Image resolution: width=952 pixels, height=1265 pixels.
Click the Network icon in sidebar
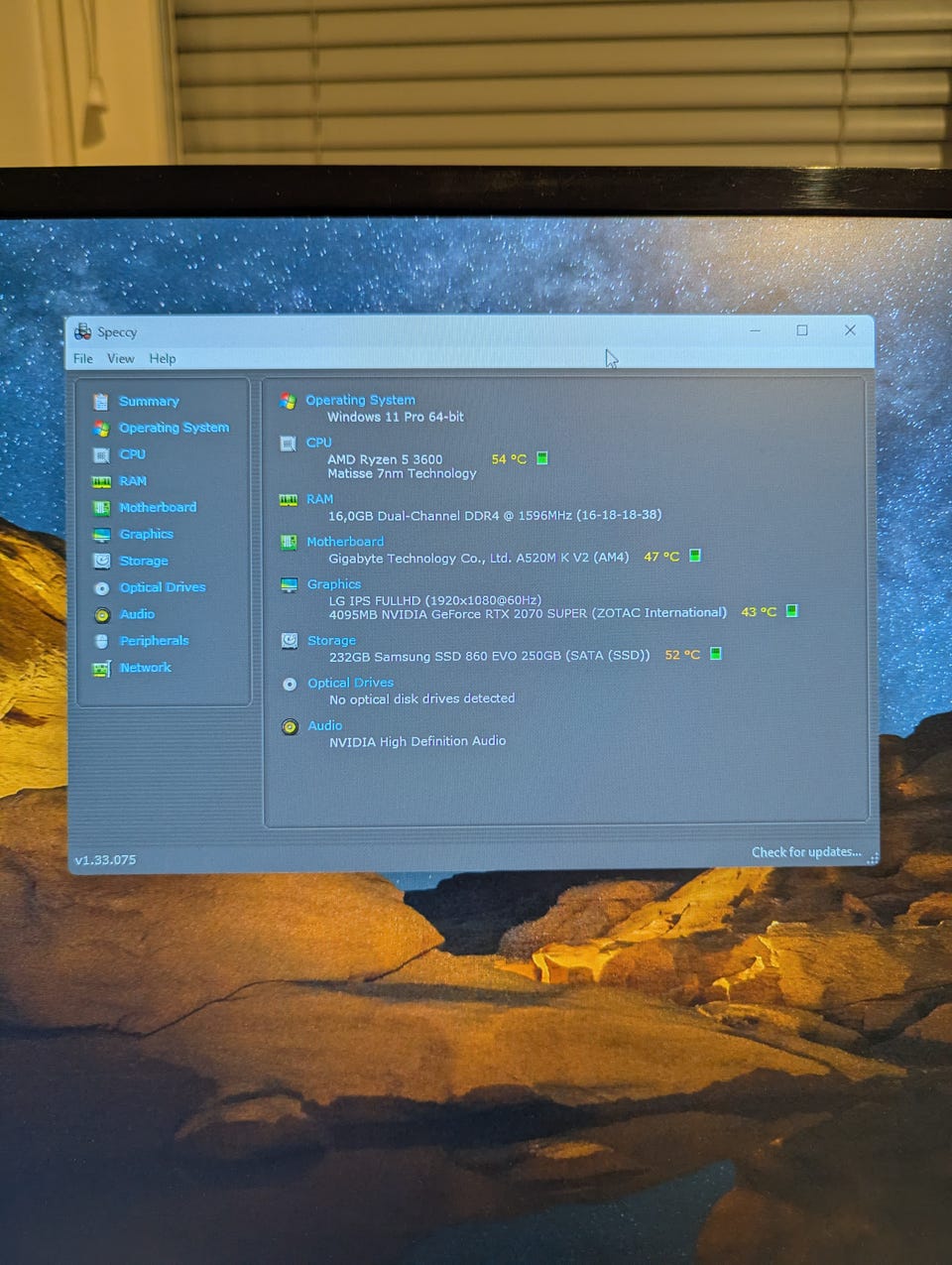coord(101,669)
